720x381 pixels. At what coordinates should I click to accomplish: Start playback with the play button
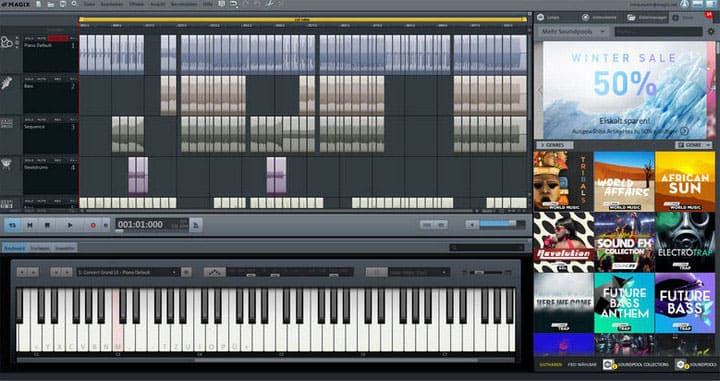click(x=70, y=225)
